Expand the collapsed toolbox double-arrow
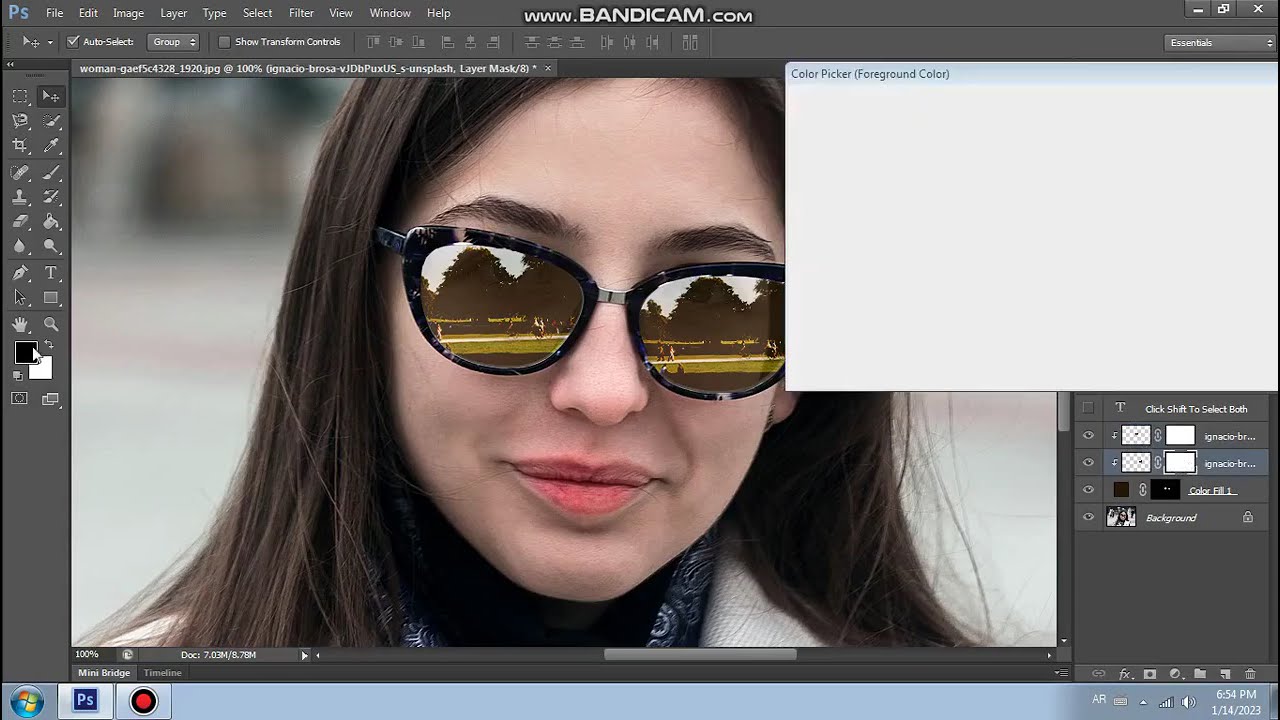The height and width of the screenshot is (720, 1280). (x=11, y=64)
